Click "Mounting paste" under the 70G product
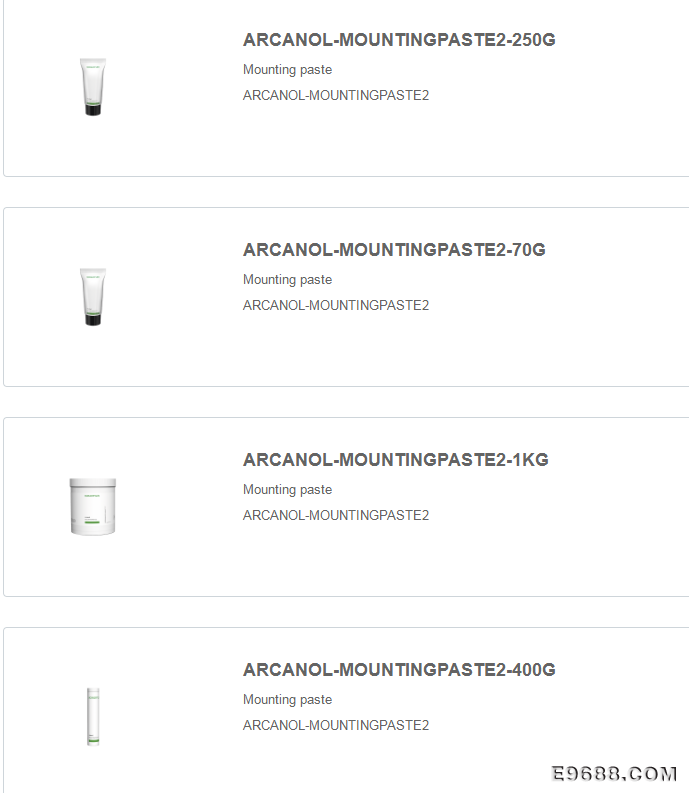 tap(287, 279)
